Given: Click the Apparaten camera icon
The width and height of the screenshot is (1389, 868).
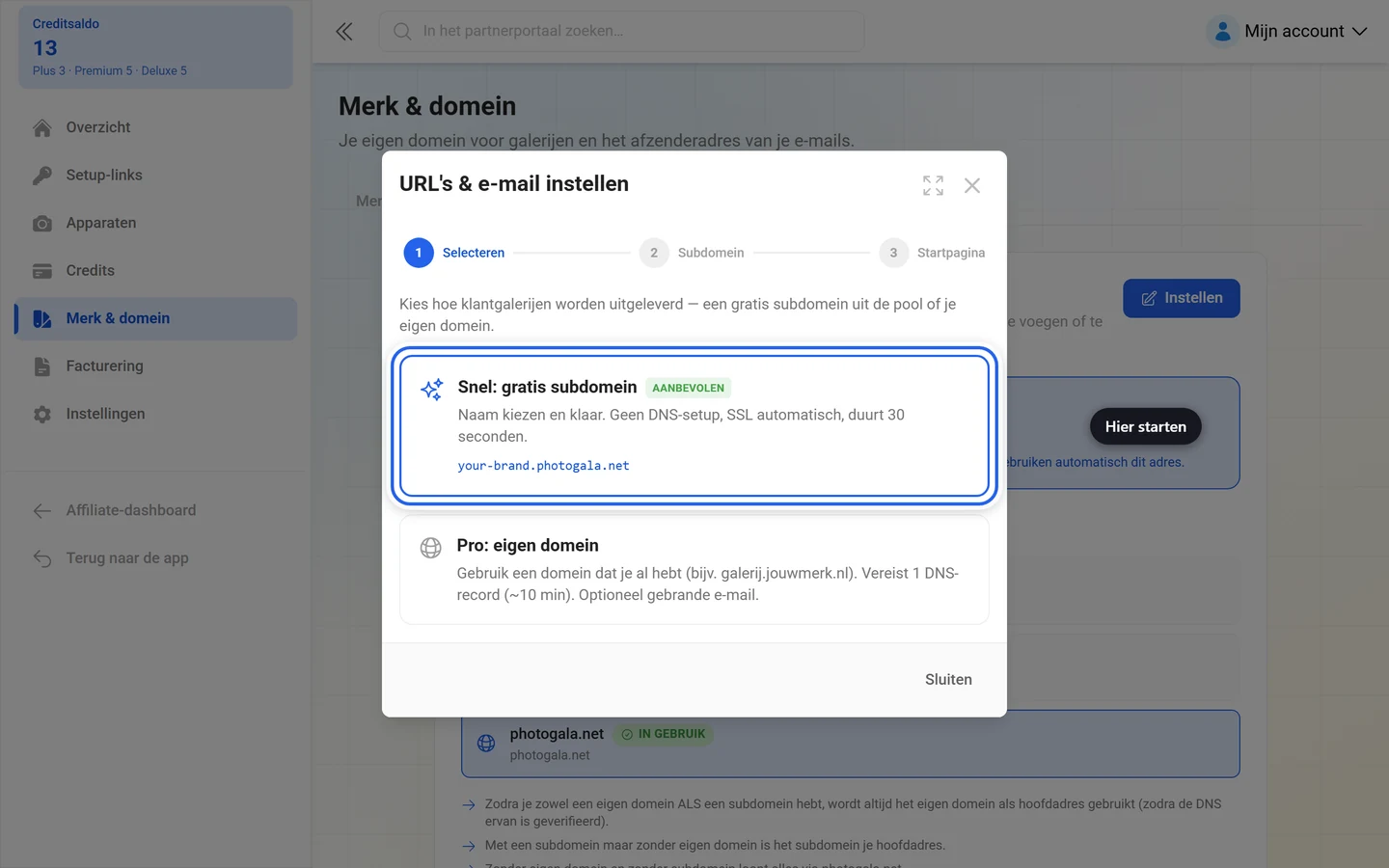Looking at the screenshot, I should (x=42, y=223).
